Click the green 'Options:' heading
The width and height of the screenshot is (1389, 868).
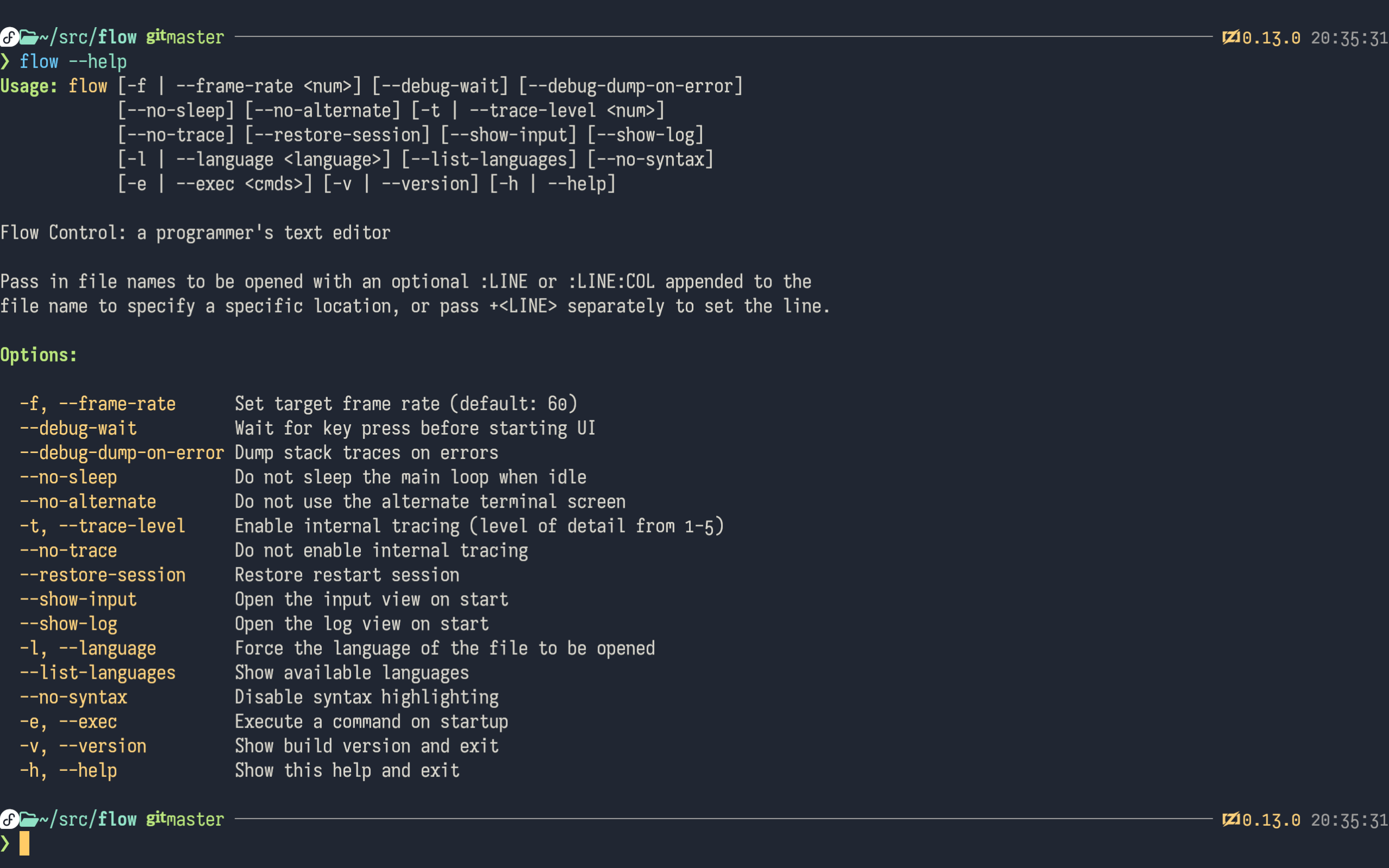coord(39,355)
